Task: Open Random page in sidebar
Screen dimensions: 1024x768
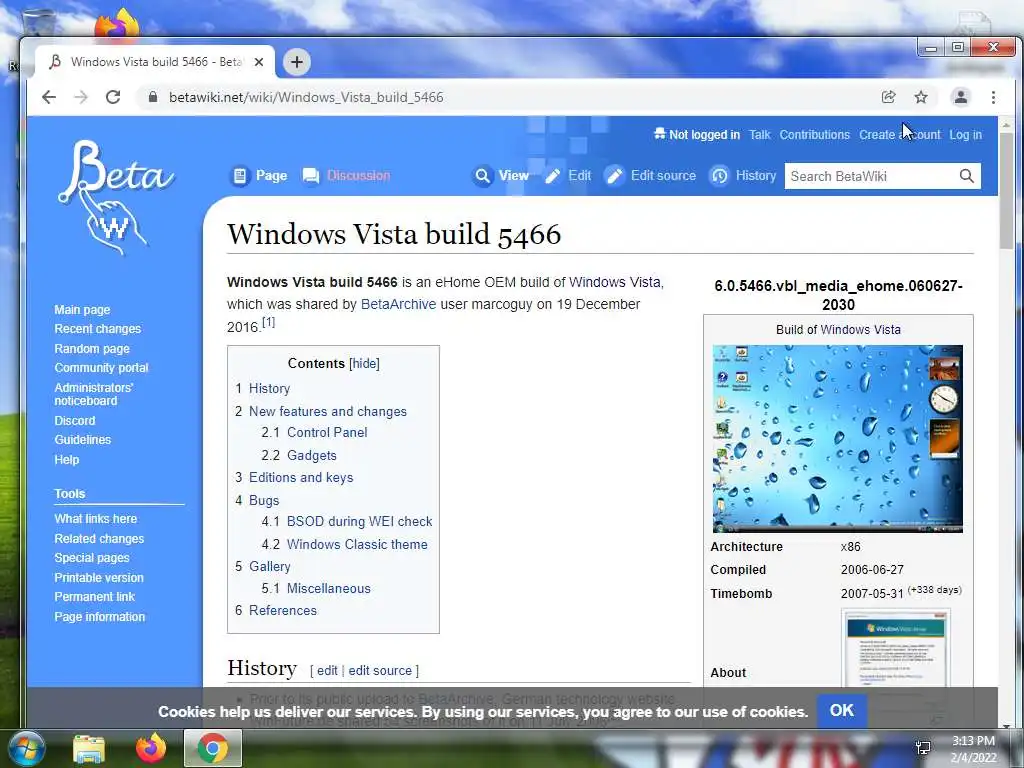Action: click(92, 349)
